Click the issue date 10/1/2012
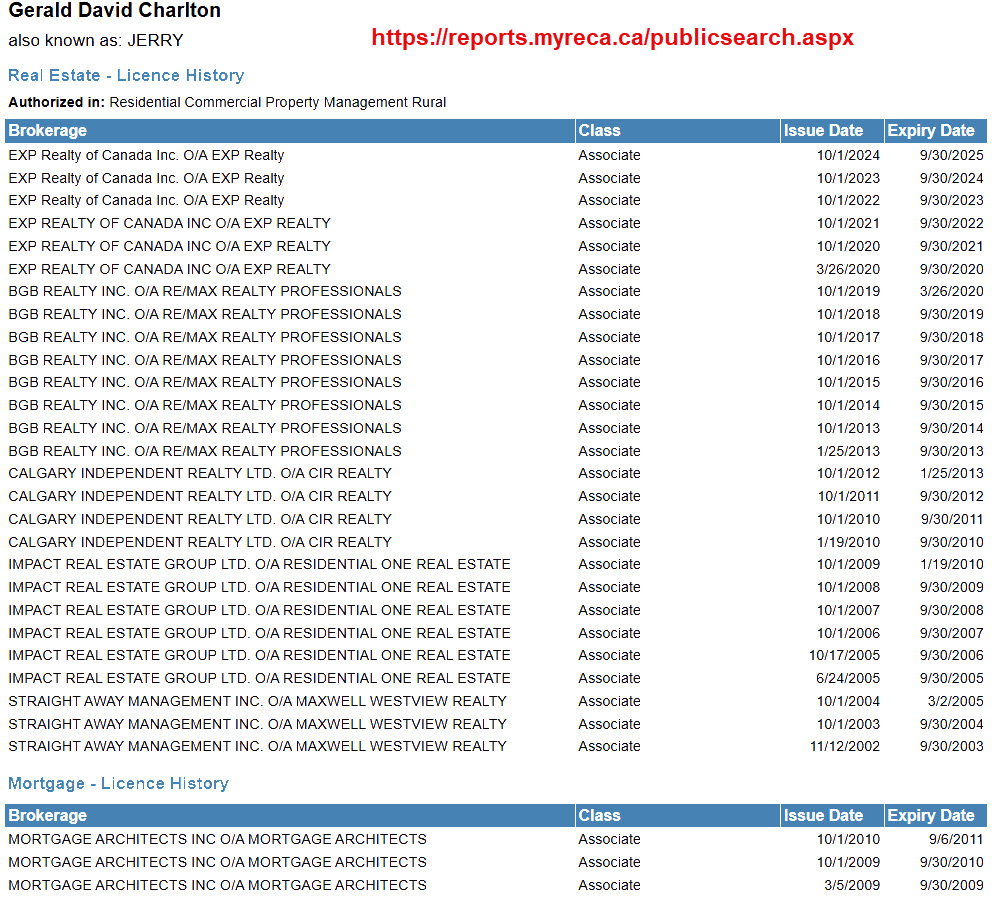This screenshot has height=912, width=1005. click(x=848, y=474)
